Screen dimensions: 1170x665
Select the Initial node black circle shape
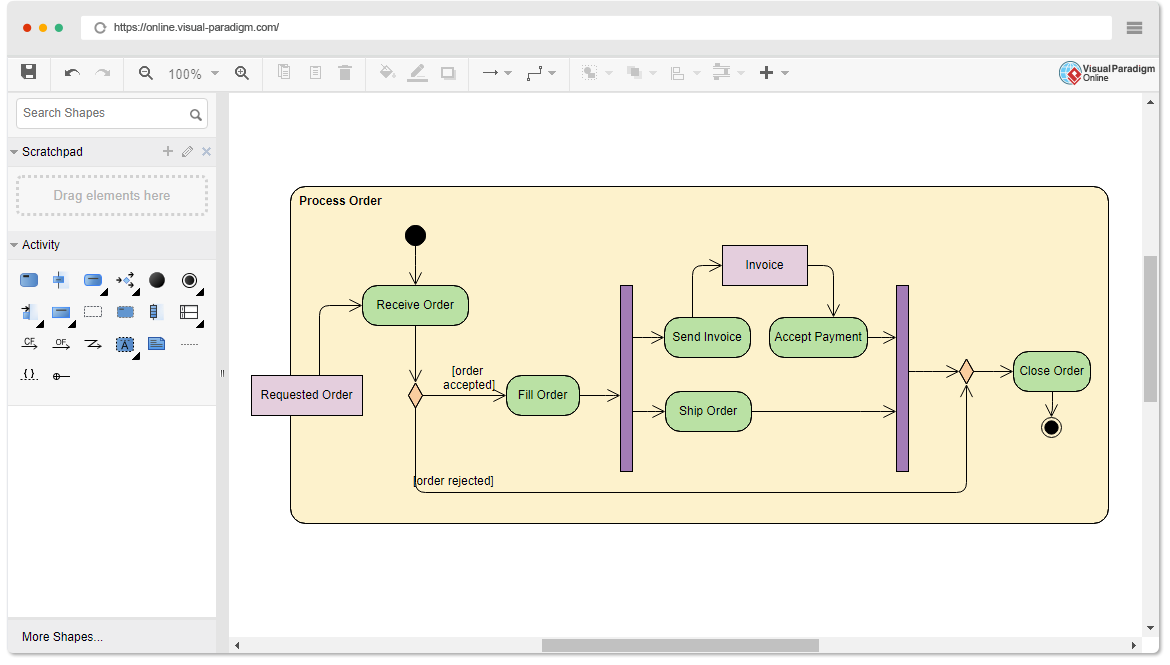[x=157, y=280]
